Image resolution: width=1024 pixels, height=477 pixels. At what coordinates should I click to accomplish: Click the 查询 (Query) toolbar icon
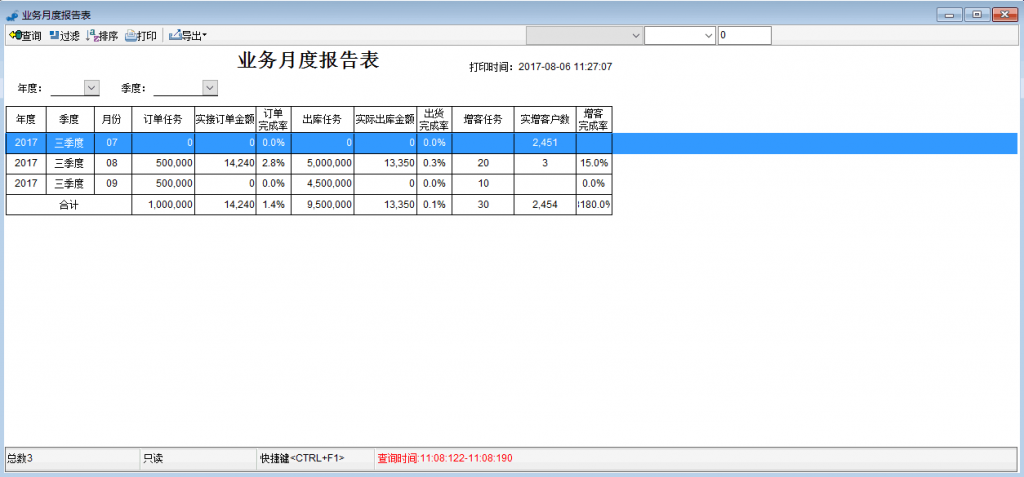pos(25,36)
